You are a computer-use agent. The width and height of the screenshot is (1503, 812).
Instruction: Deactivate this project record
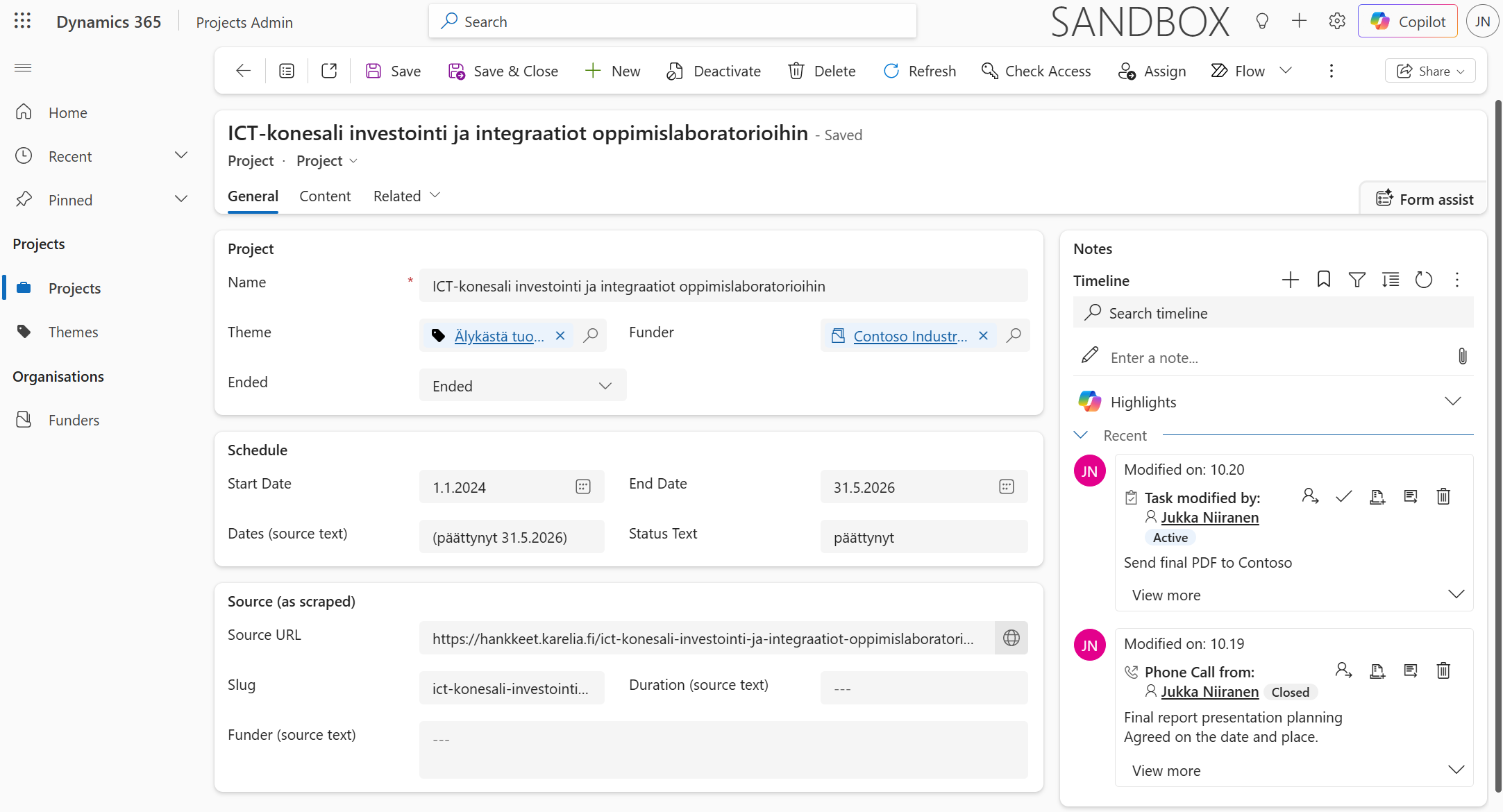coord(714,71)
